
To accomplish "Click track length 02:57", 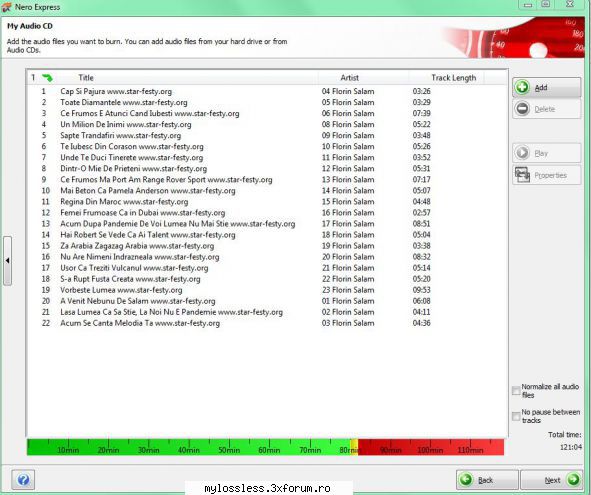I will [x=421, y=213].
